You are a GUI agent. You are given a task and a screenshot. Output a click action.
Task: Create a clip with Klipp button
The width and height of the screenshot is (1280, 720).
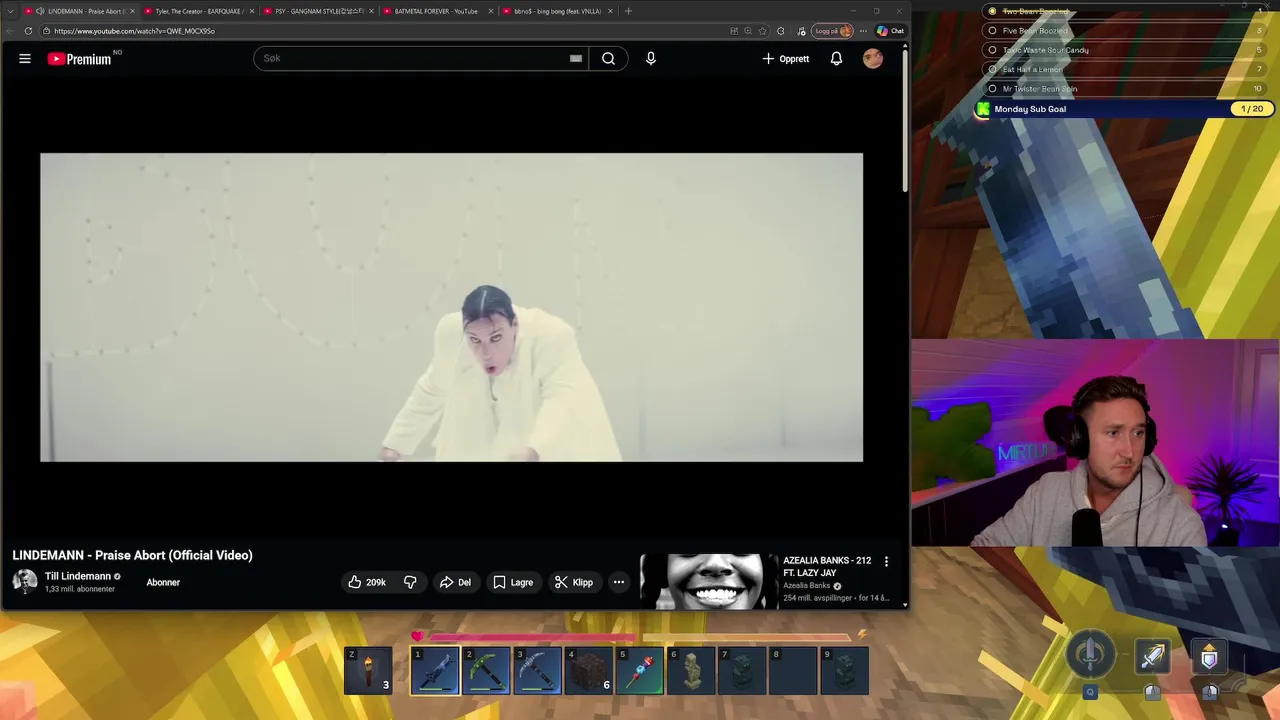tap(574, 582)
